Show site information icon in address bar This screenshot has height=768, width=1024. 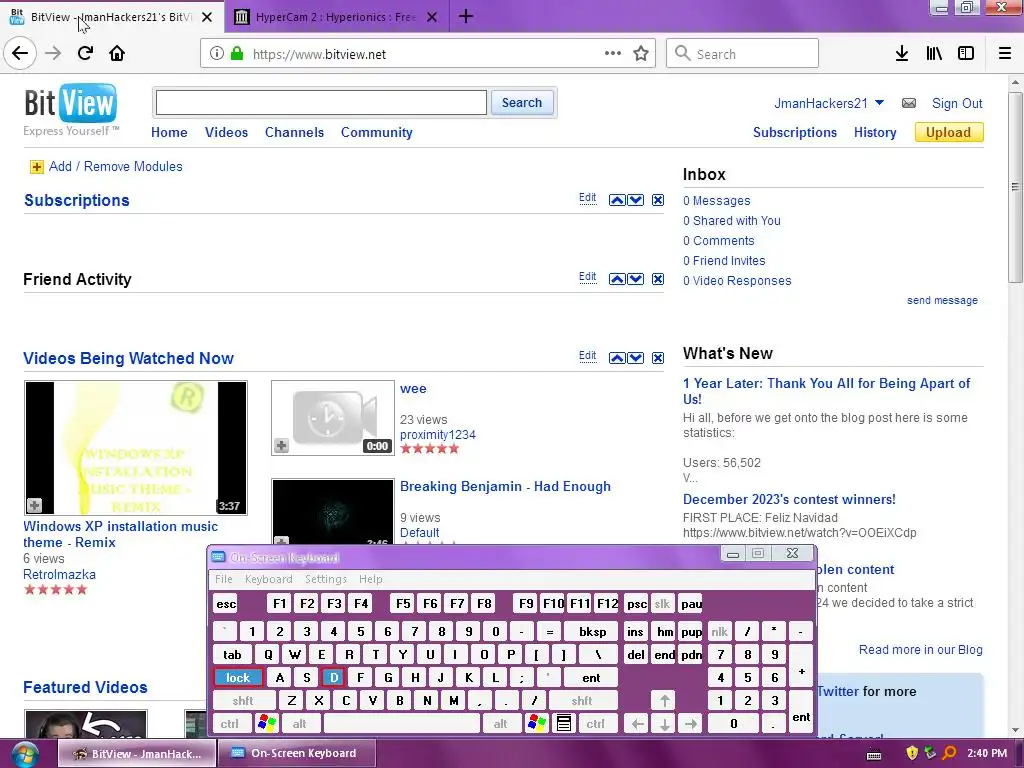[x=217, y=54]
